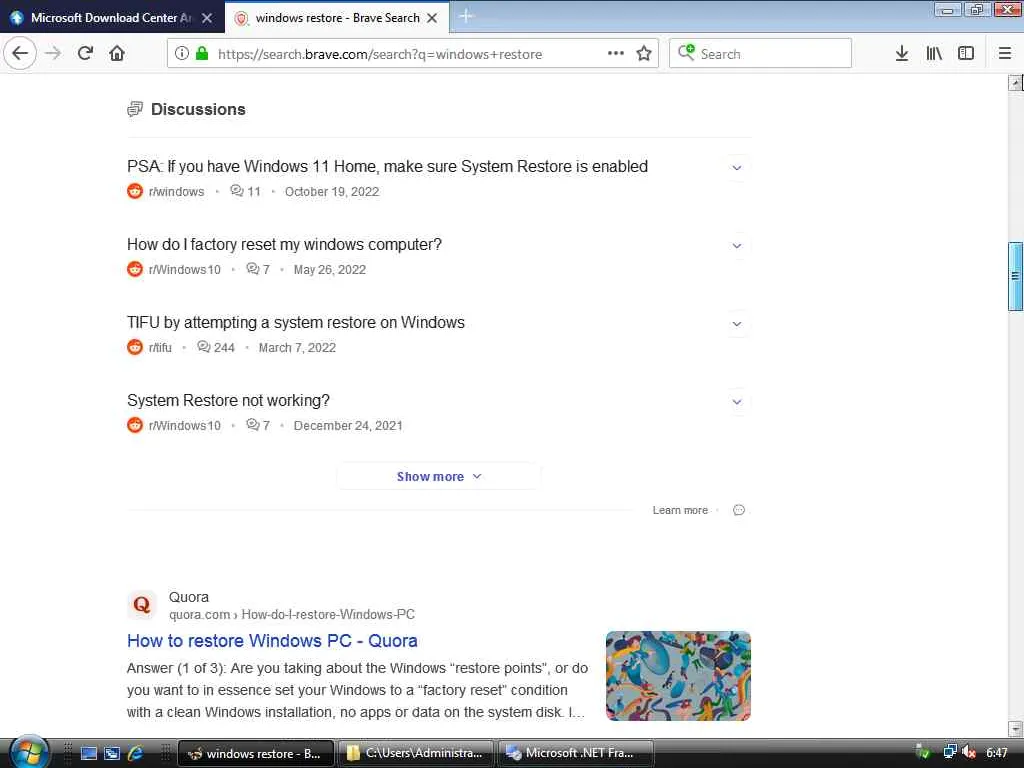This screenshot has height=768, width=1024.
Task: Open the Library icon
Action: coord(934,54)
